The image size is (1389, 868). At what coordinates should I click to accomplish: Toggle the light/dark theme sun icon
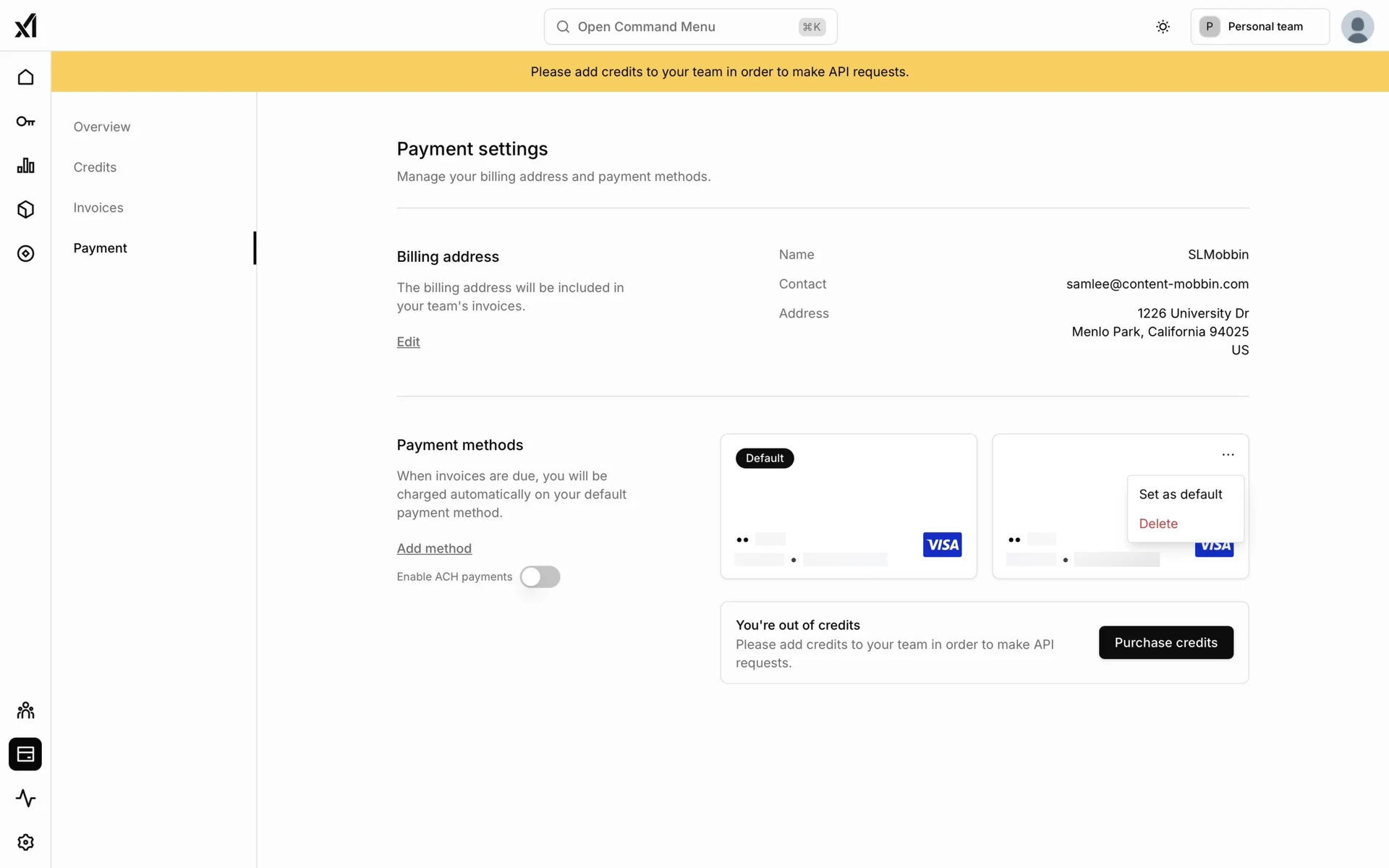tap(1163, 27)
